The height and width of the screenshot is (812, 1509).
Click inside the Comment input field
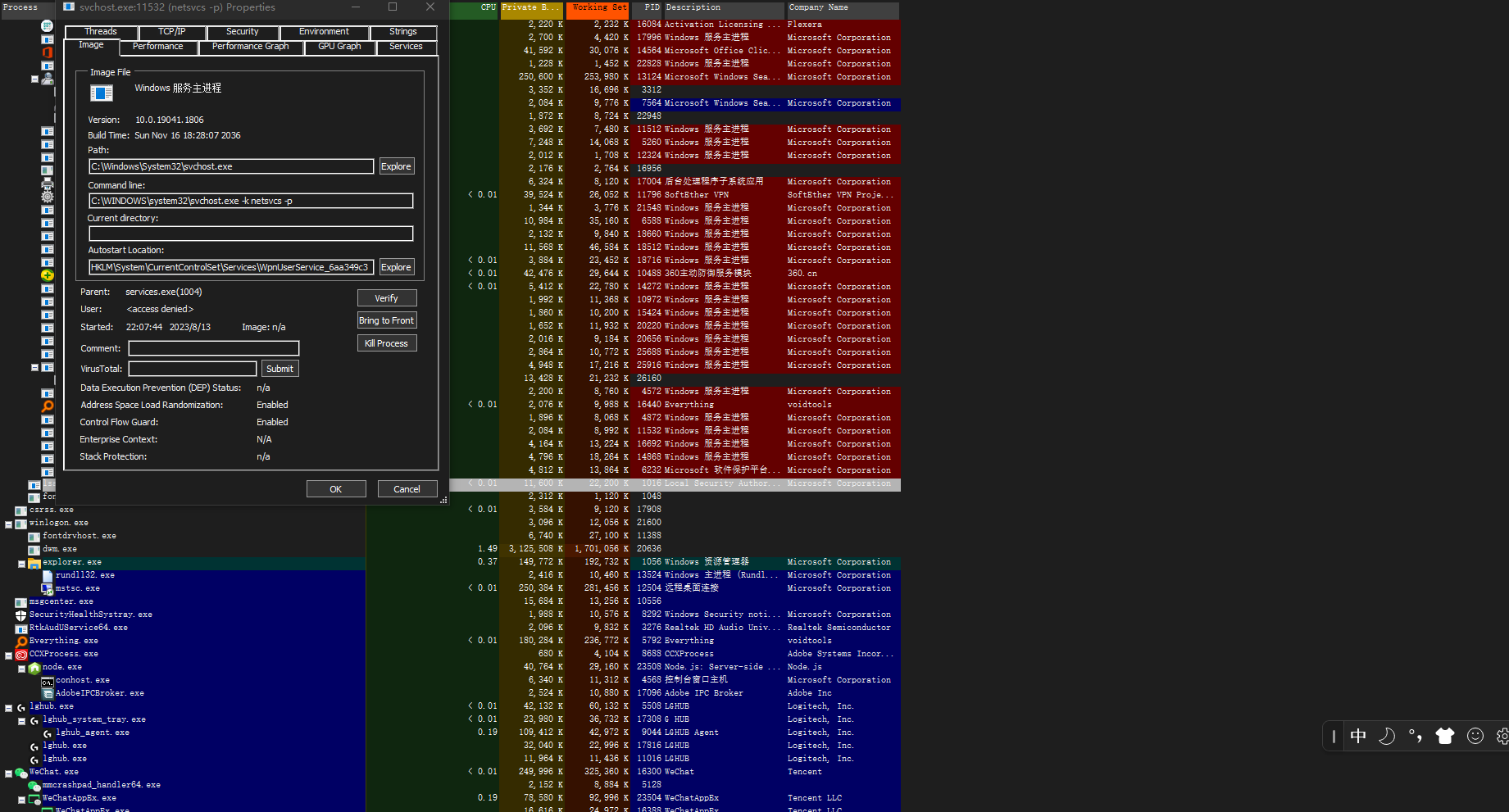(x=213, y=347)
